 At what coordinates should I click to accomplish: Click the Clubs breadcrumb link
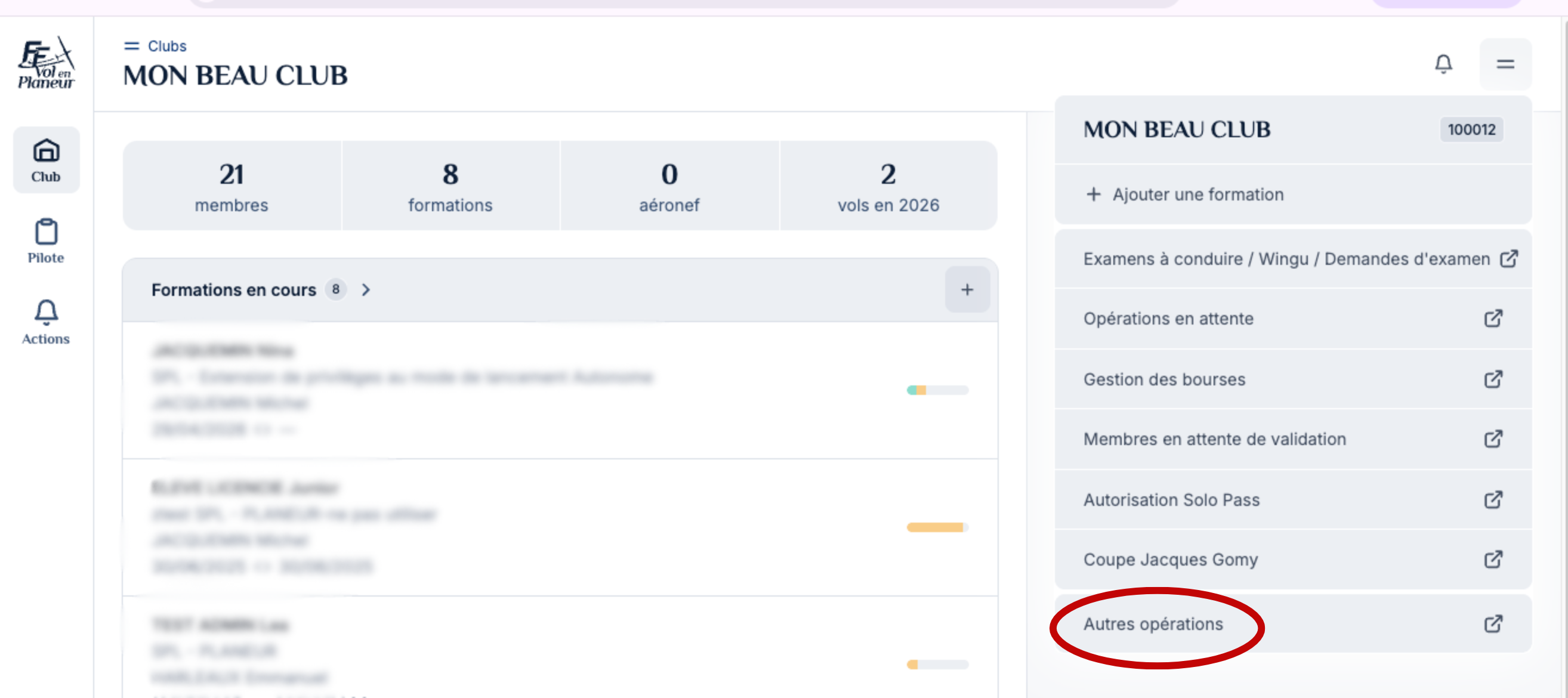tap(167, 47)
